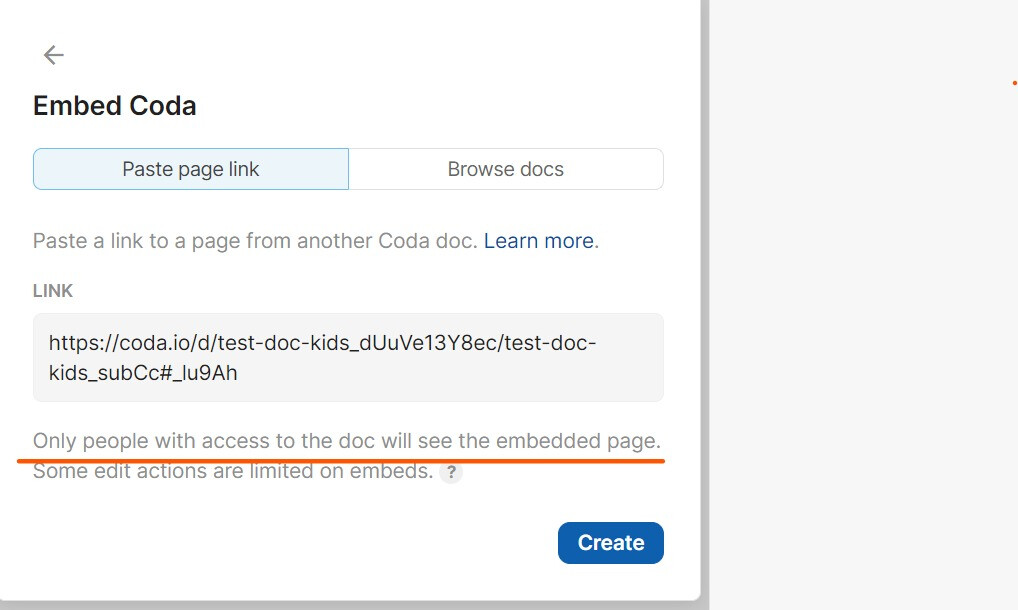1018x610 pixels.
Task: Place cursor after '_lu9Ah' in the link field
Action: point(238,373)
